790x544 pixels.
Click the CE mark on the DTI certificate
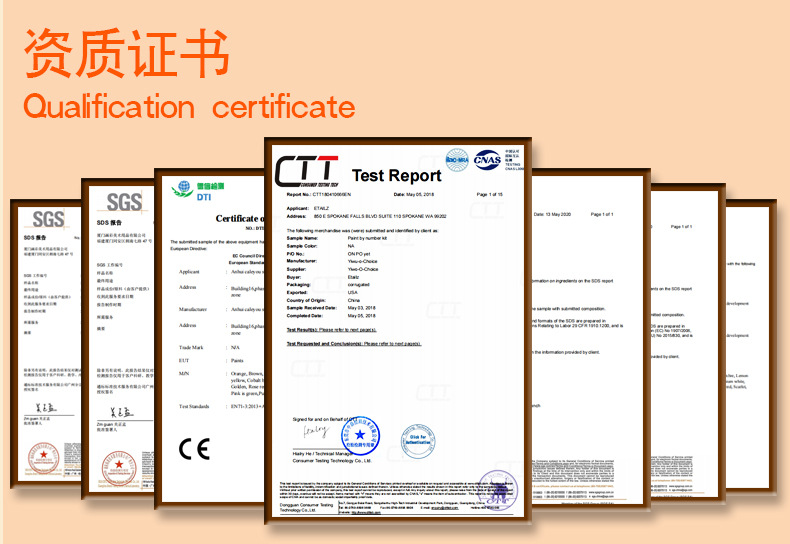[x=194, y=449]
